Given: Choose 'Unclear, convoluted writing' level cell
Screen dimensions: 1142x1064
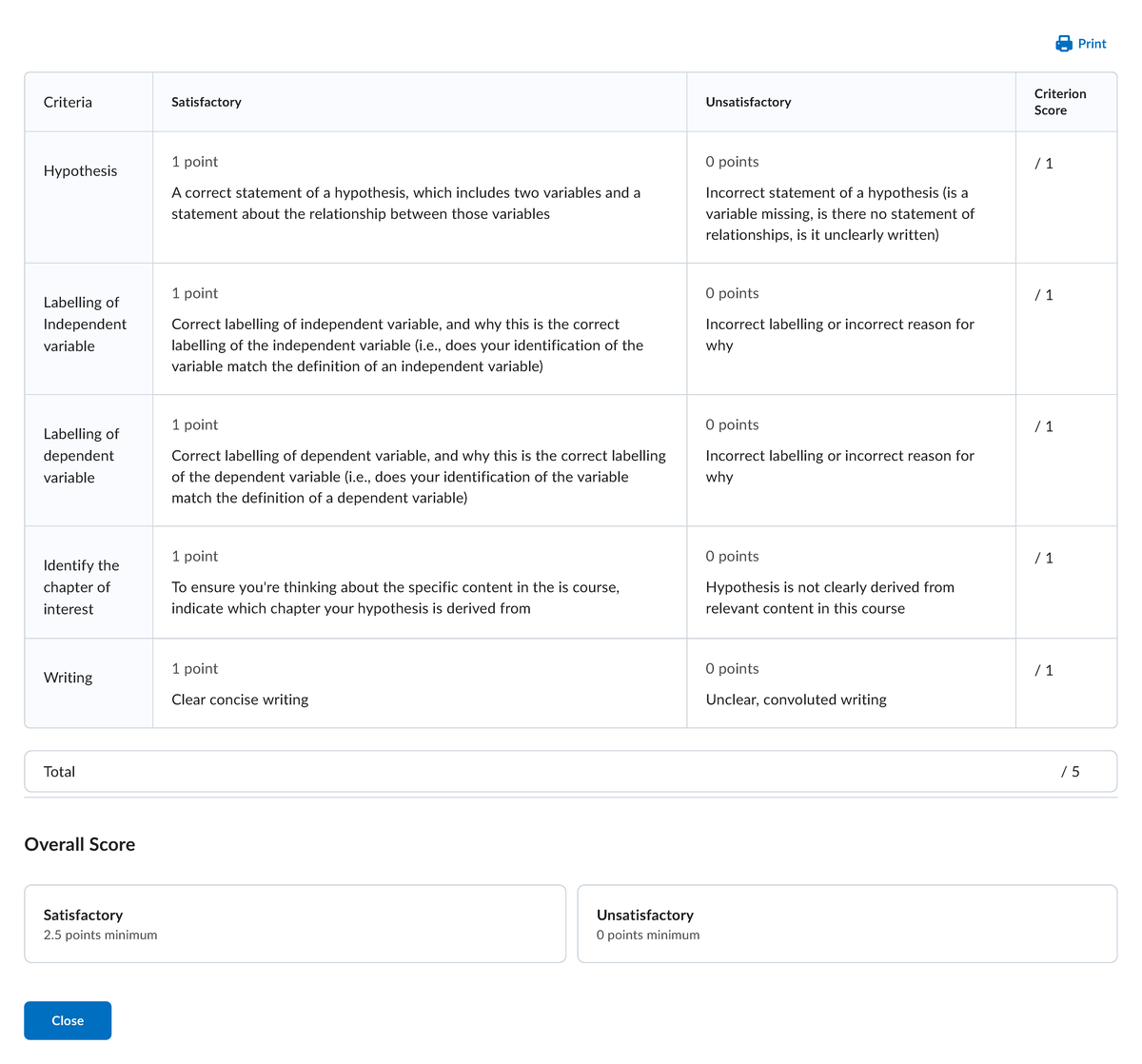Looking at the screenshot, I should tap(850, 683).
